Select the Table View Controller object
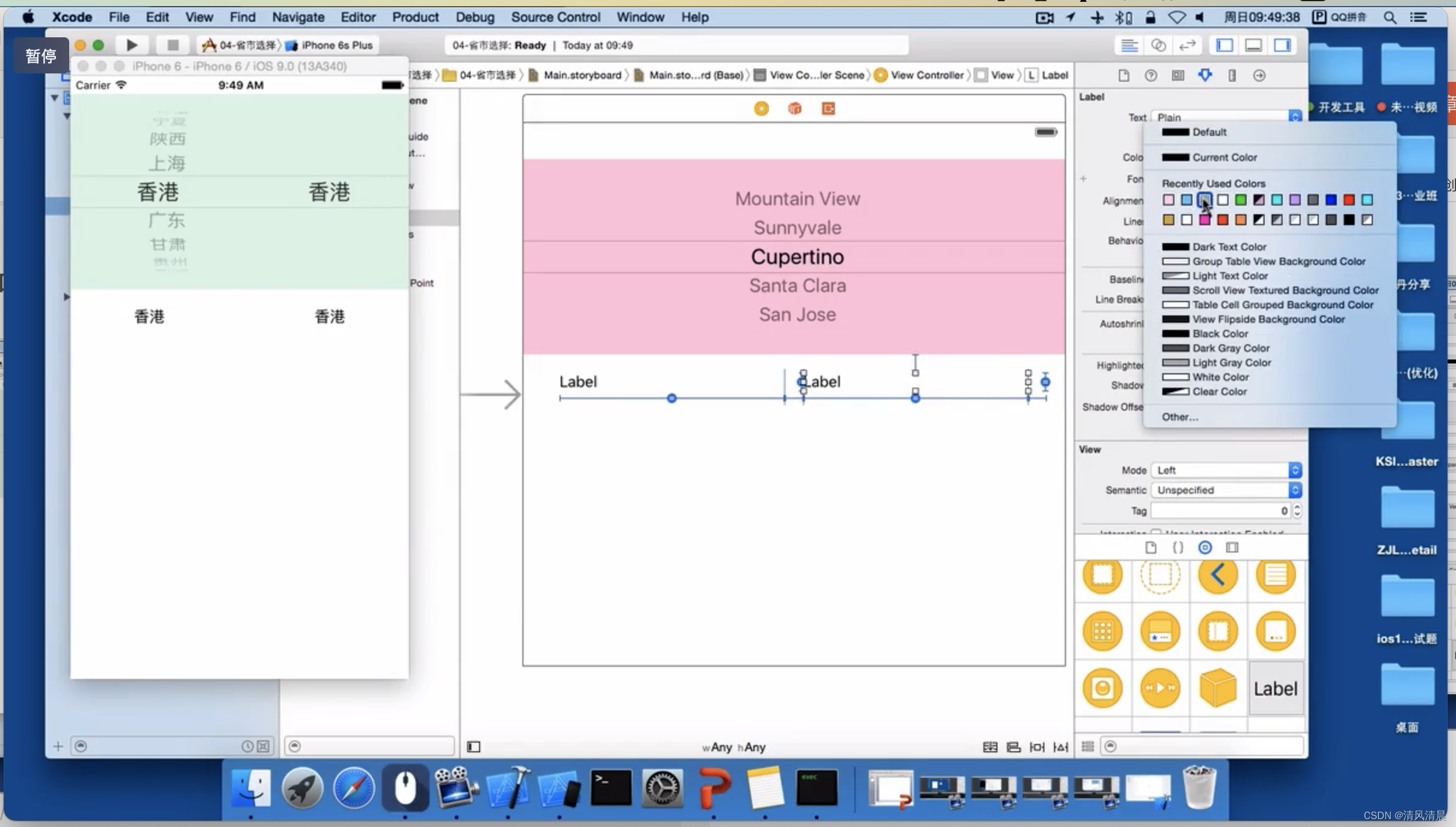 (1276, 575)
